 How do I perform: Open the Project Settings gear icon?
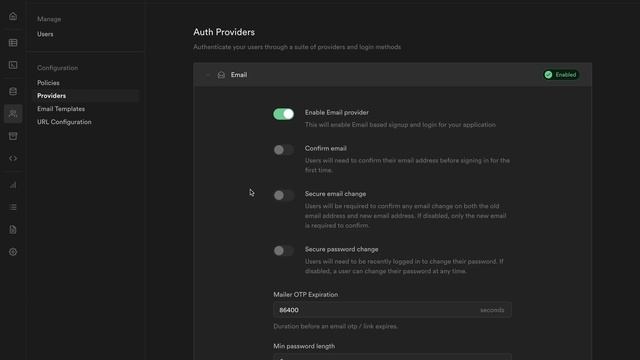[13, 252]
